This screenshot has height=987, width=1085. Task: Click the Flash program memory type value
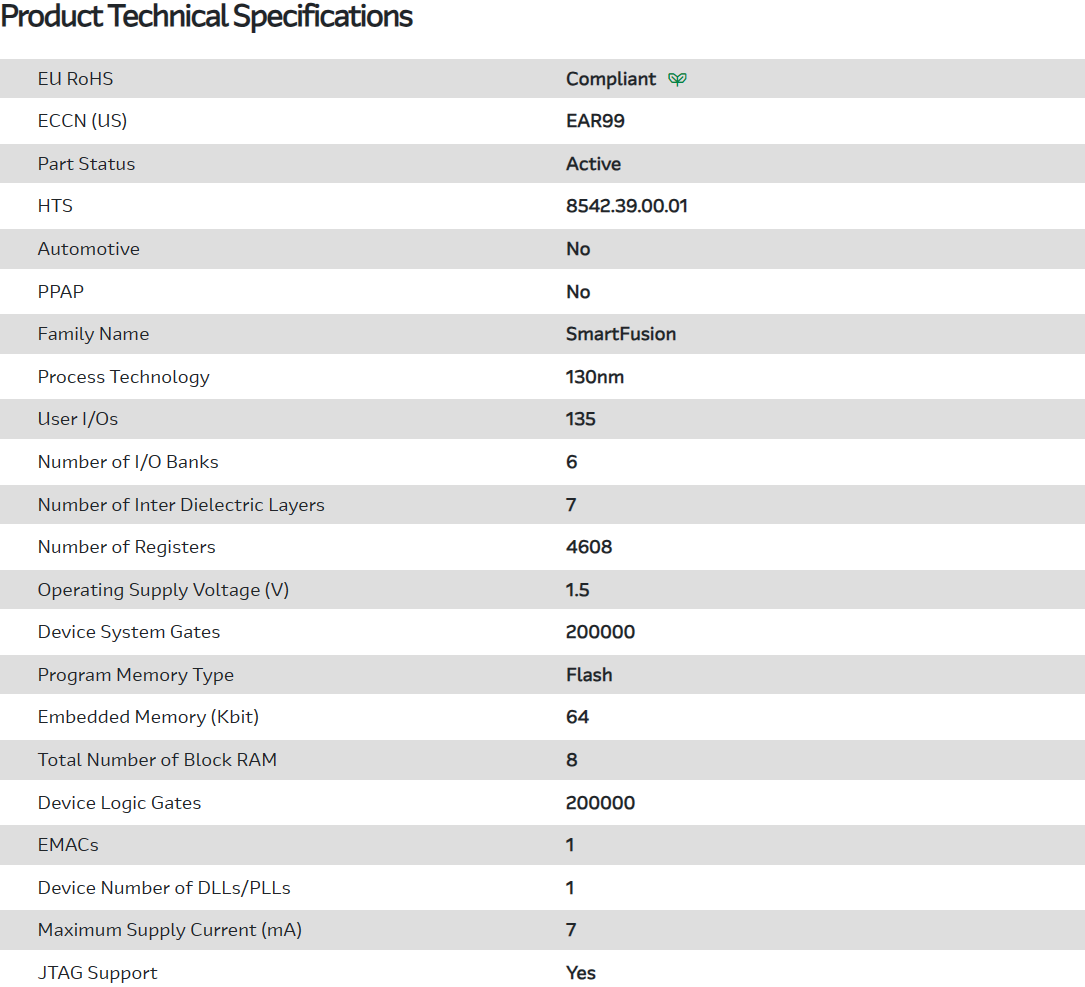(589, 675)
